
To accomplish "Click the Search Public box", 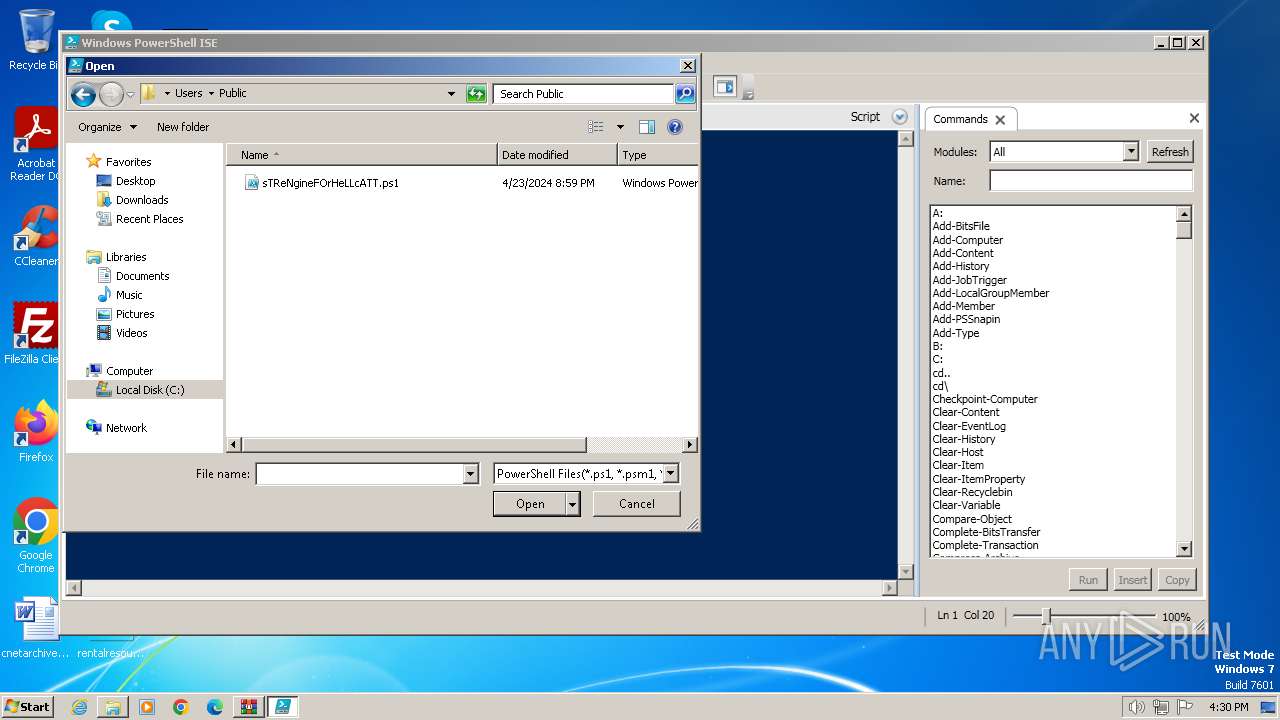I will click(584, 94).
